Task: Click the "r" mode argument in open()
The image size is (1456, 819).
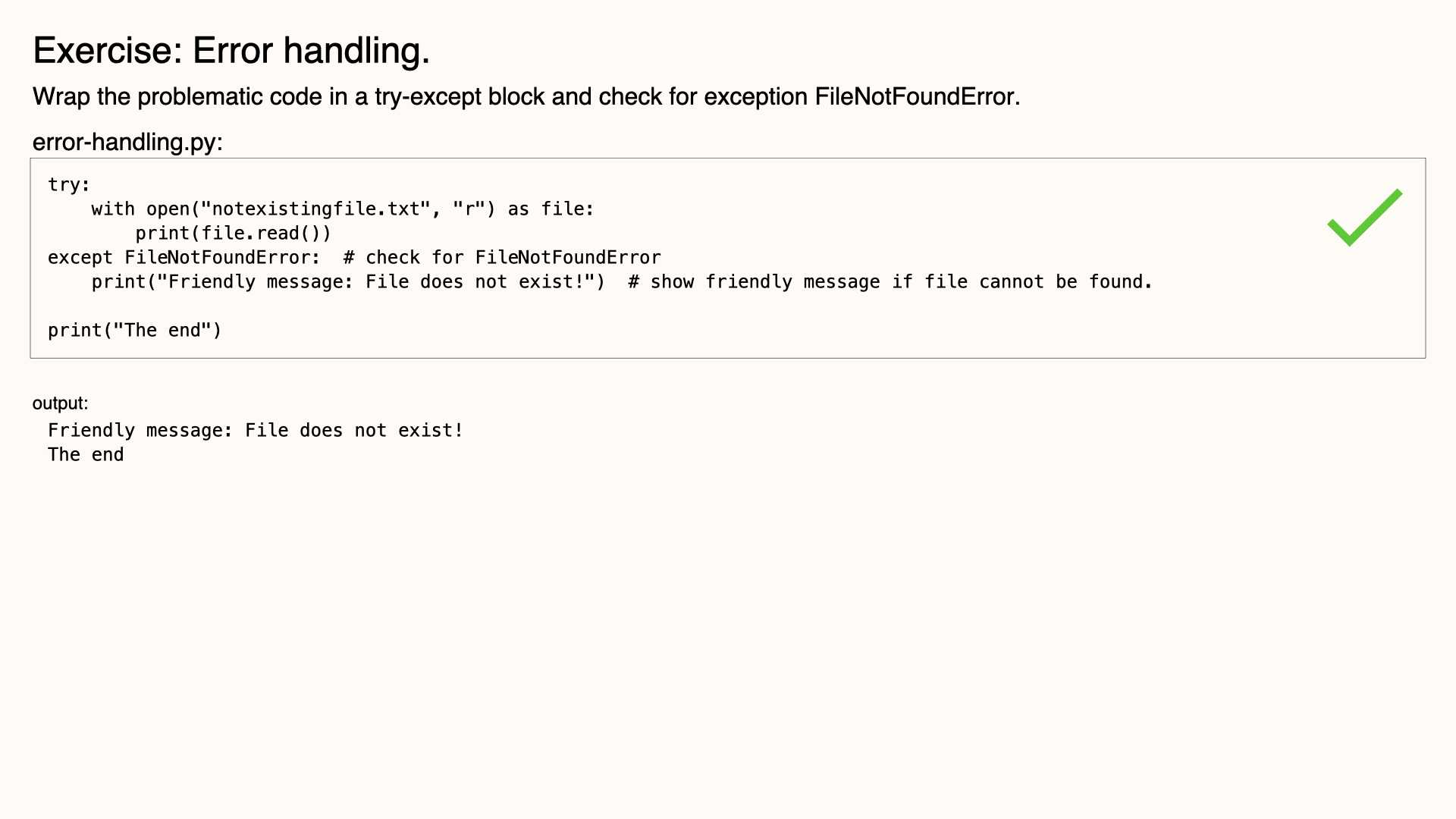Action: click(469, 209)
